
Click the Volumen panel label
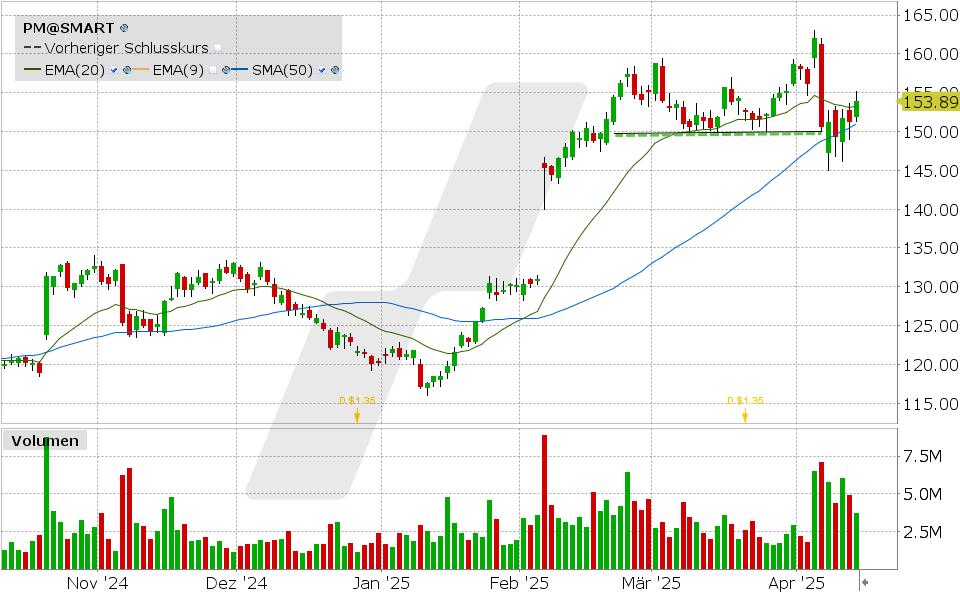tap(45, 441)
